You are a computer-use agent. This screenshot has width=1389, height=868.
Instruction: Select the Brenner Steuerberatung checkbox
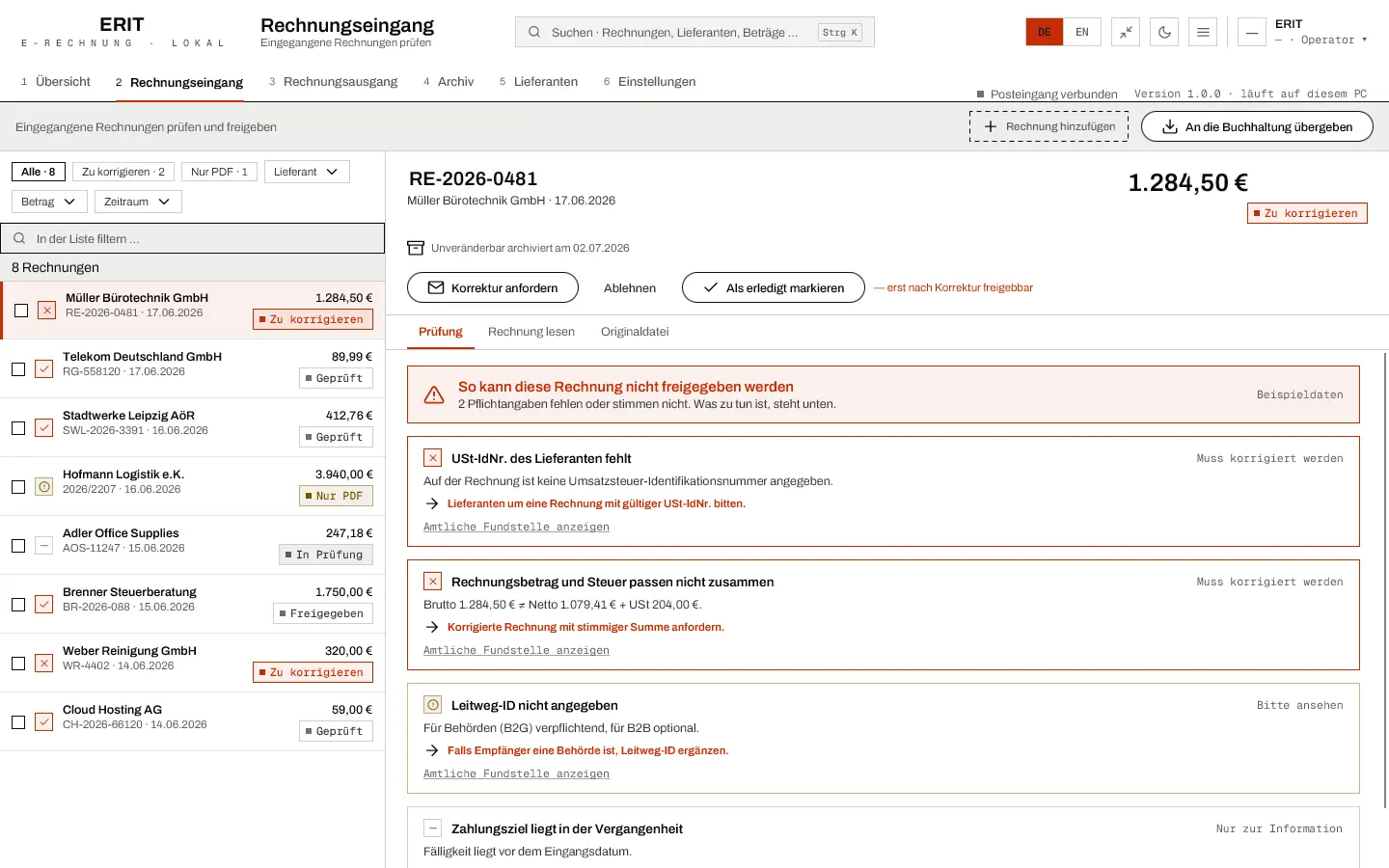coord(18,605)
